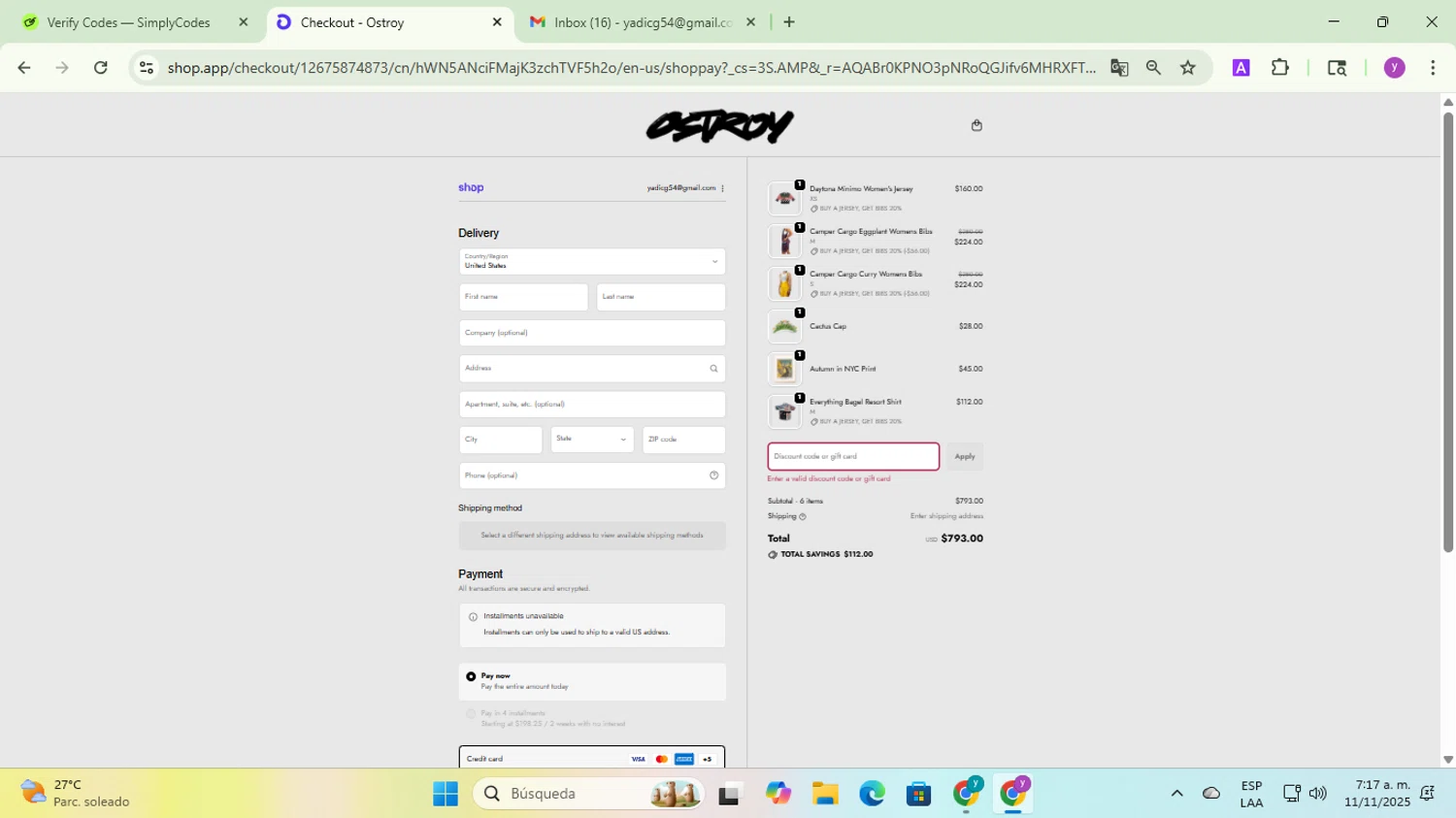
Task: Open the taskbar weather widget
Action: [x=75, y=794]
